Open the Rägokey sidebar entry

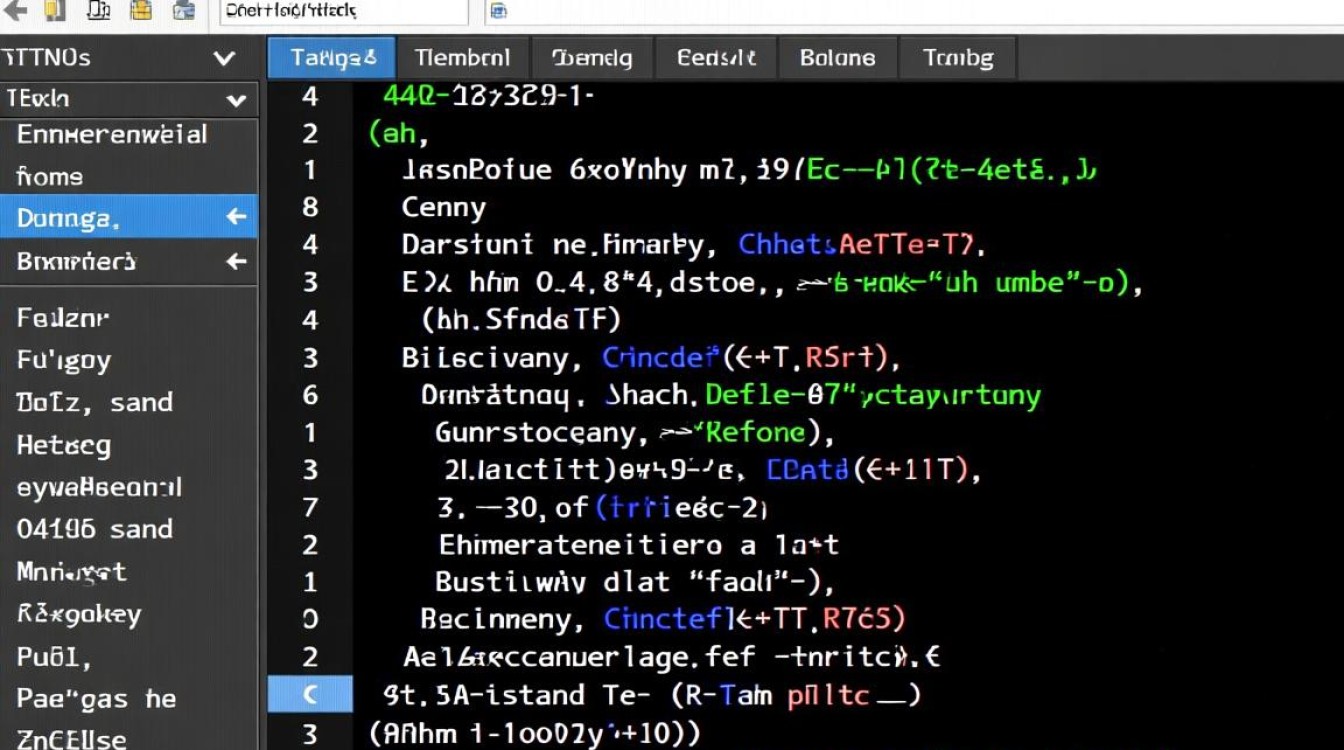pyautogui.click(x=79, y=614)
